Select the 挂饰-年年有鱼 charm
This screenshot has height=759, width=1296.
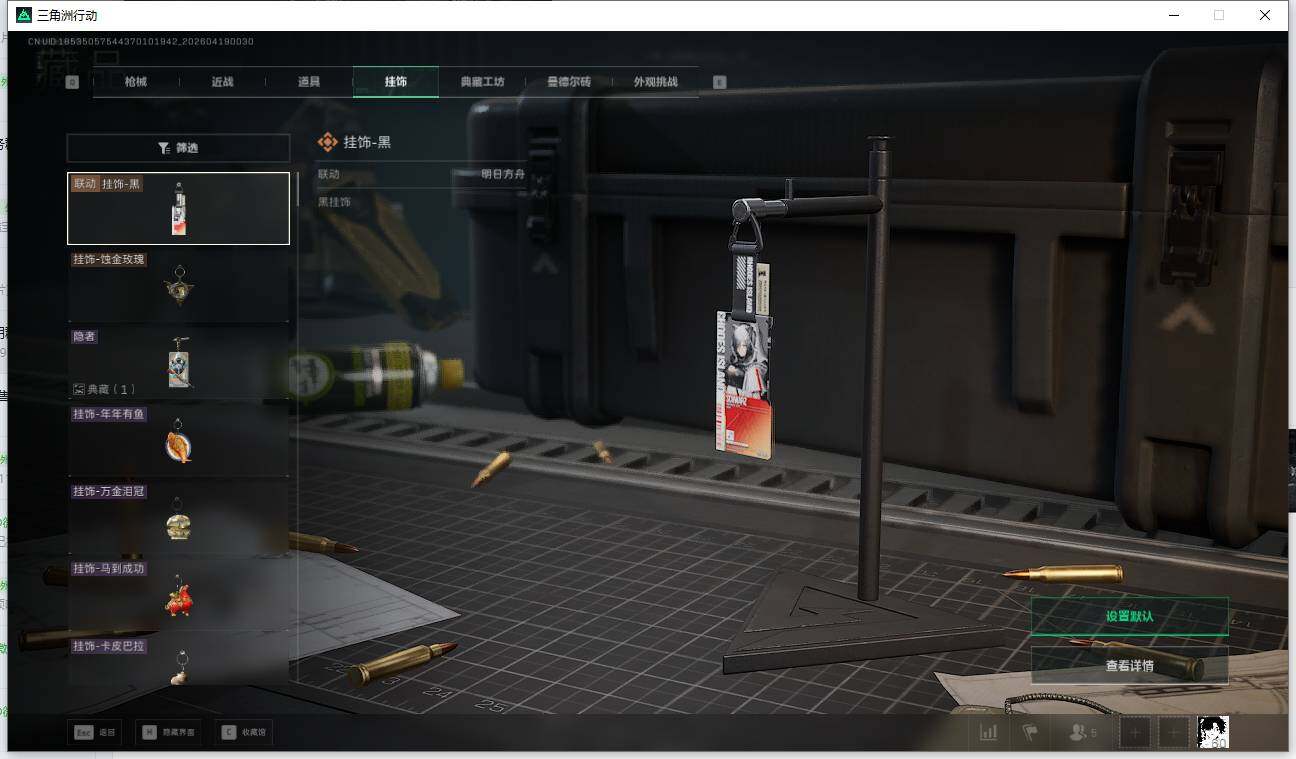coord(178,439)
